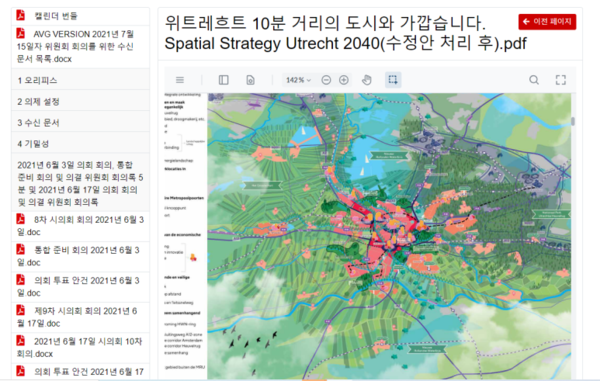Select agenda item 4 기밀성

(x=80, y=144)
